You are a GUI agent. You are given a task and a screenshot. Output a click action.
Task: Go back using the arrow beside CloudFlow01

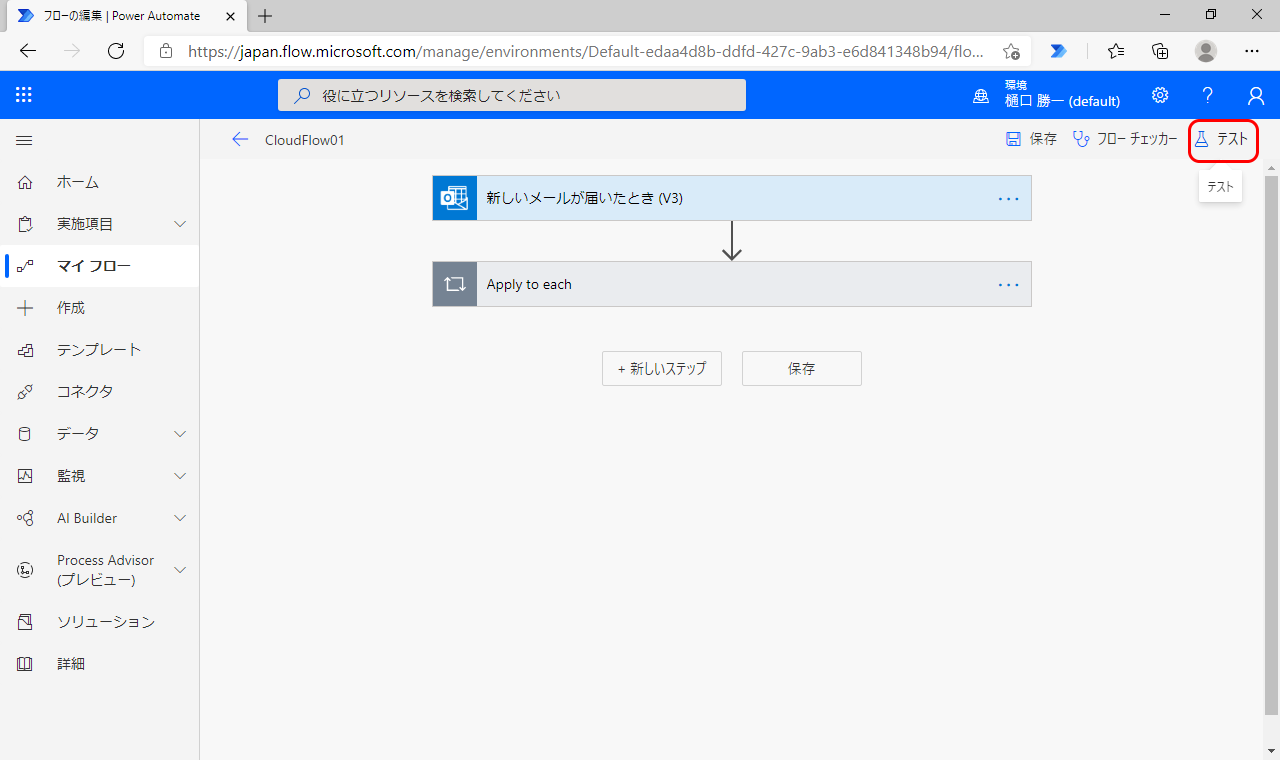(x=240, y=139)
